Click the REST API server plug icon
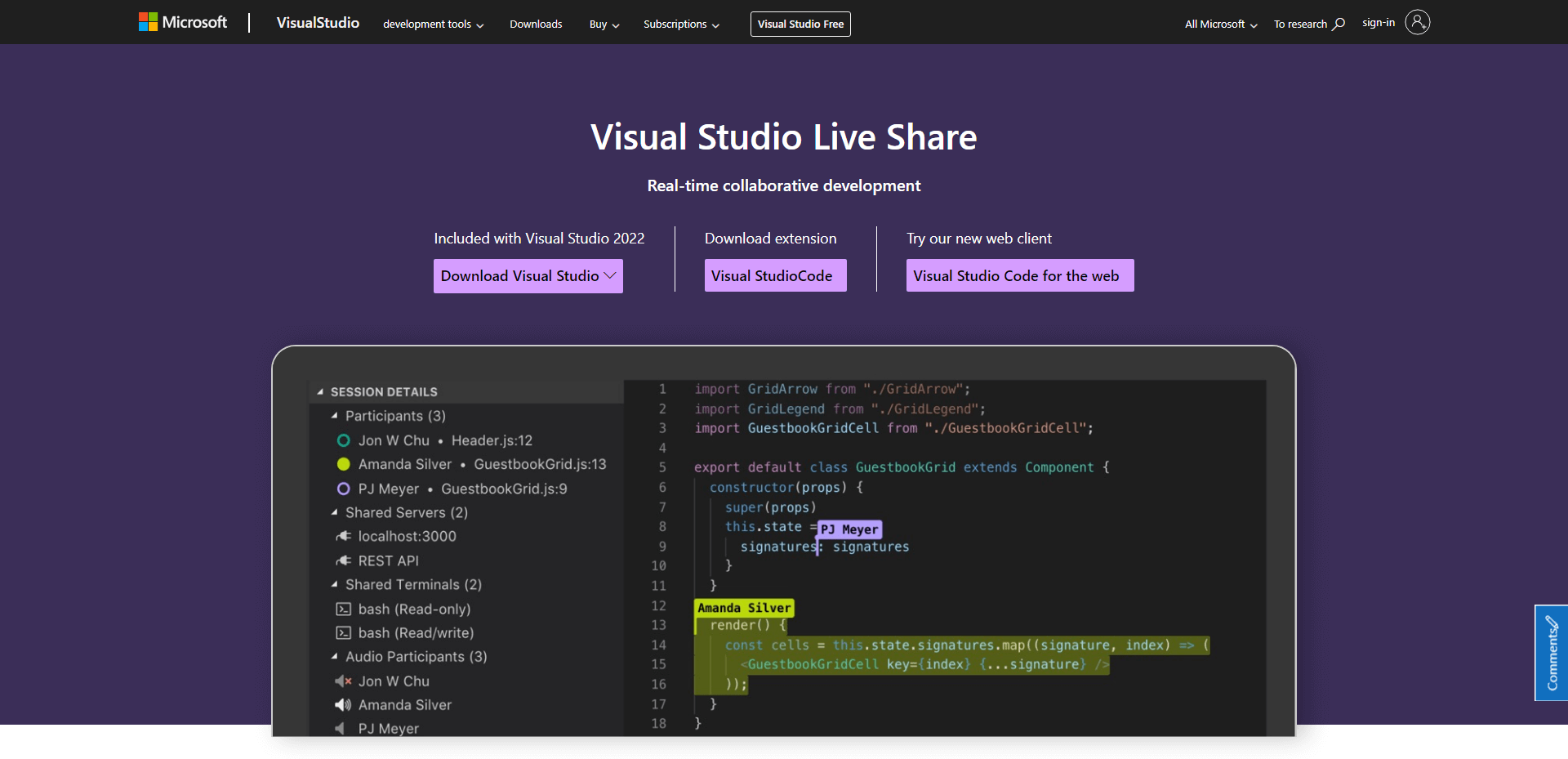This screenshot has width=1568, height=759. 344,560
